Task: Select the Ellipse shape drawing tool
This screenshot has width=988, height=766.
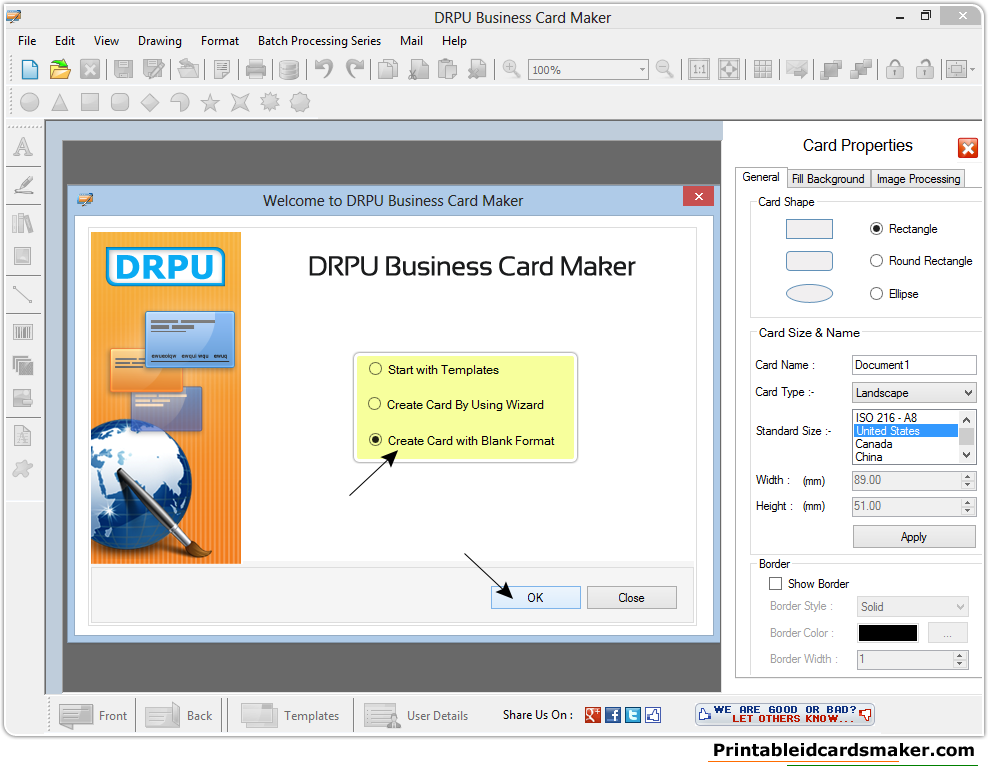Action: [30, 102]
